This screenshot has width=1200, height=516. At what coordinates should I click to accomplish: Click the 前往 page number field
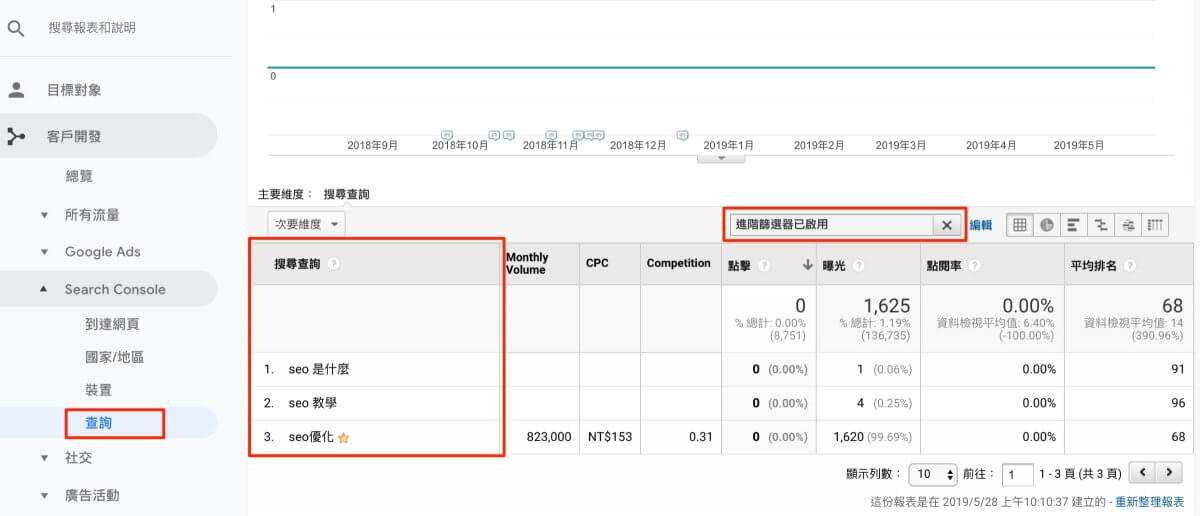pyautogui.click(x=1018, y=473)
